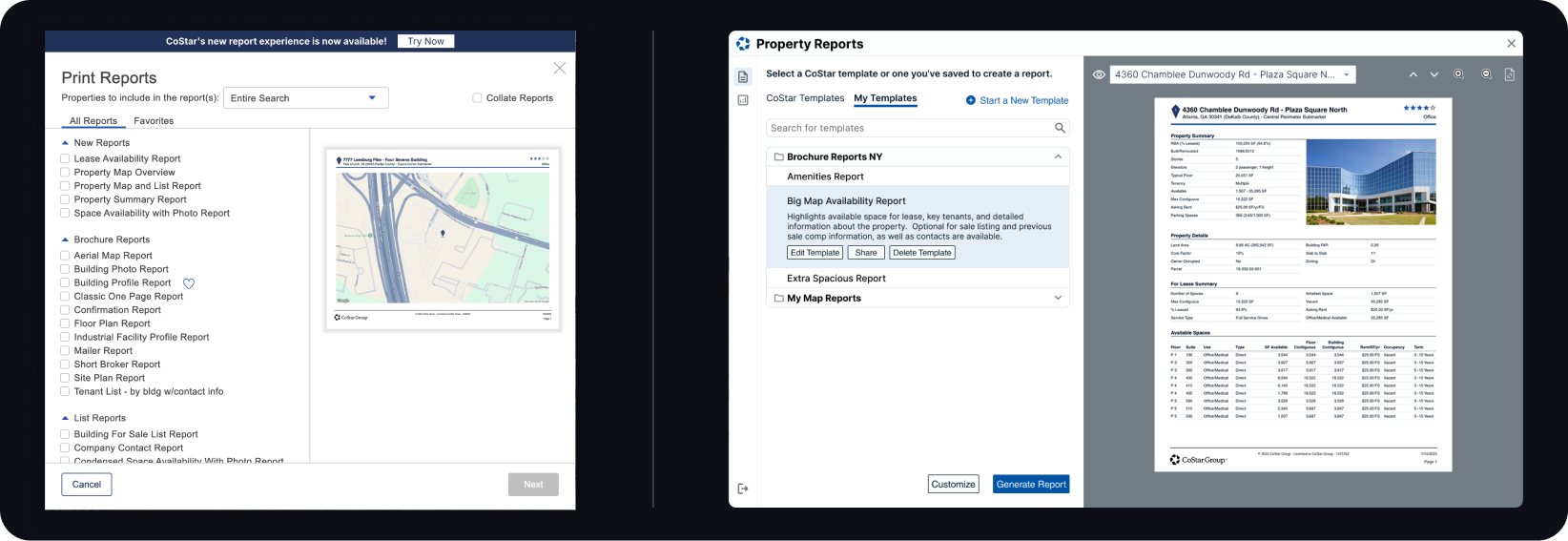This screenshot has height=541, width=1568.
Task: Click the exit icon at sidebar bottom
Action: click(743, 489)
